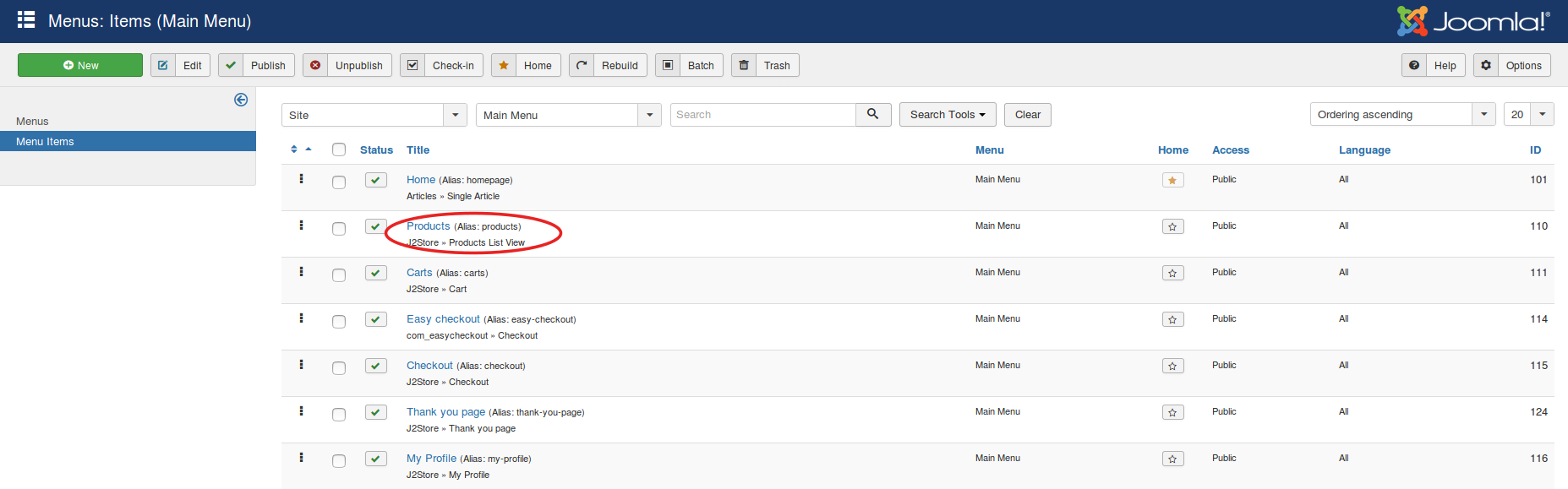Click the drag handle for Carts row
Viewport: 1568px width, 489px height.
tap(301, 272)
